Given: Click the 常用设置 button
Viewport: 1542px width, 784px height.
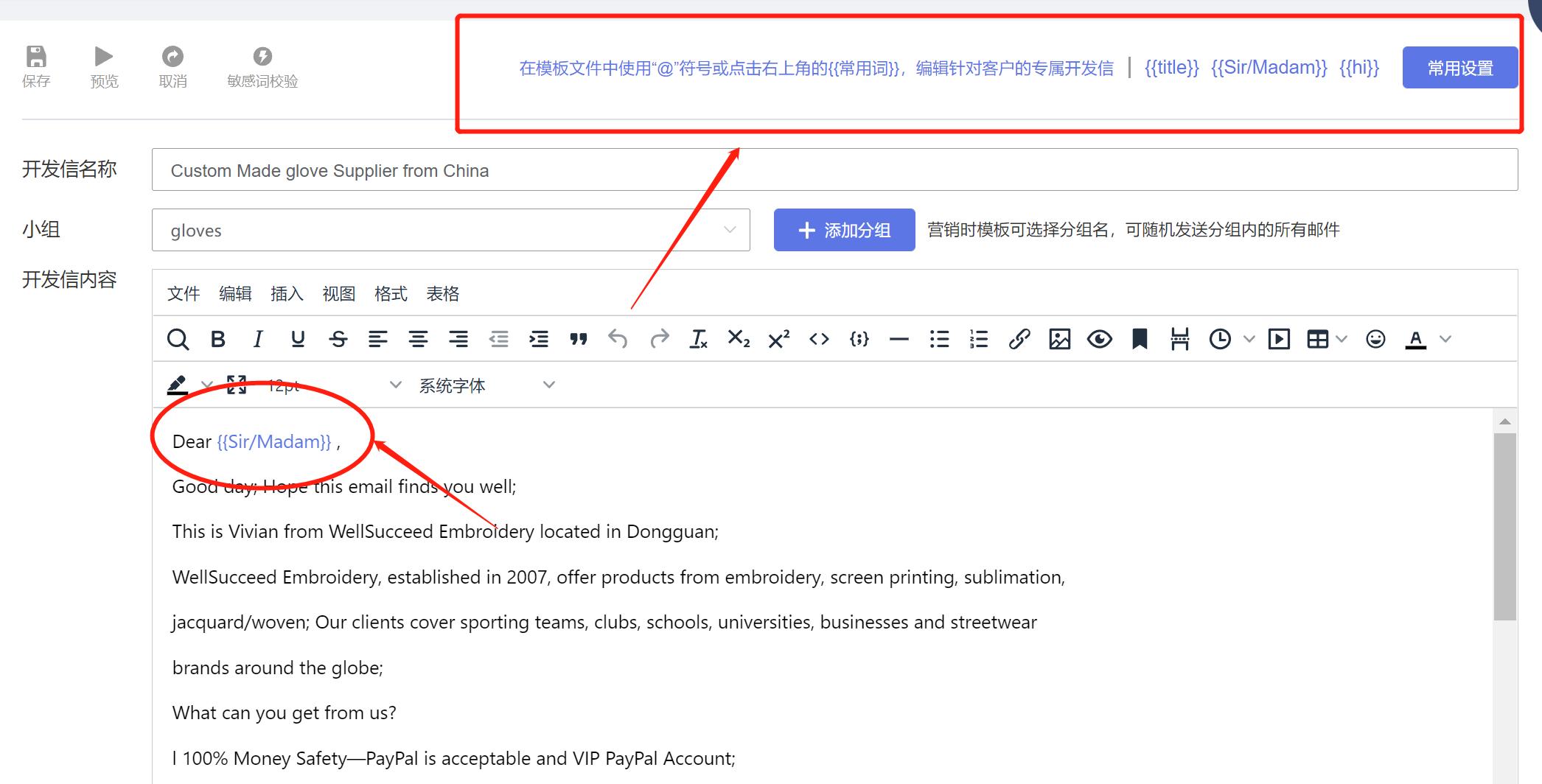Looking at the screenshot, I should coord(1459,67).
